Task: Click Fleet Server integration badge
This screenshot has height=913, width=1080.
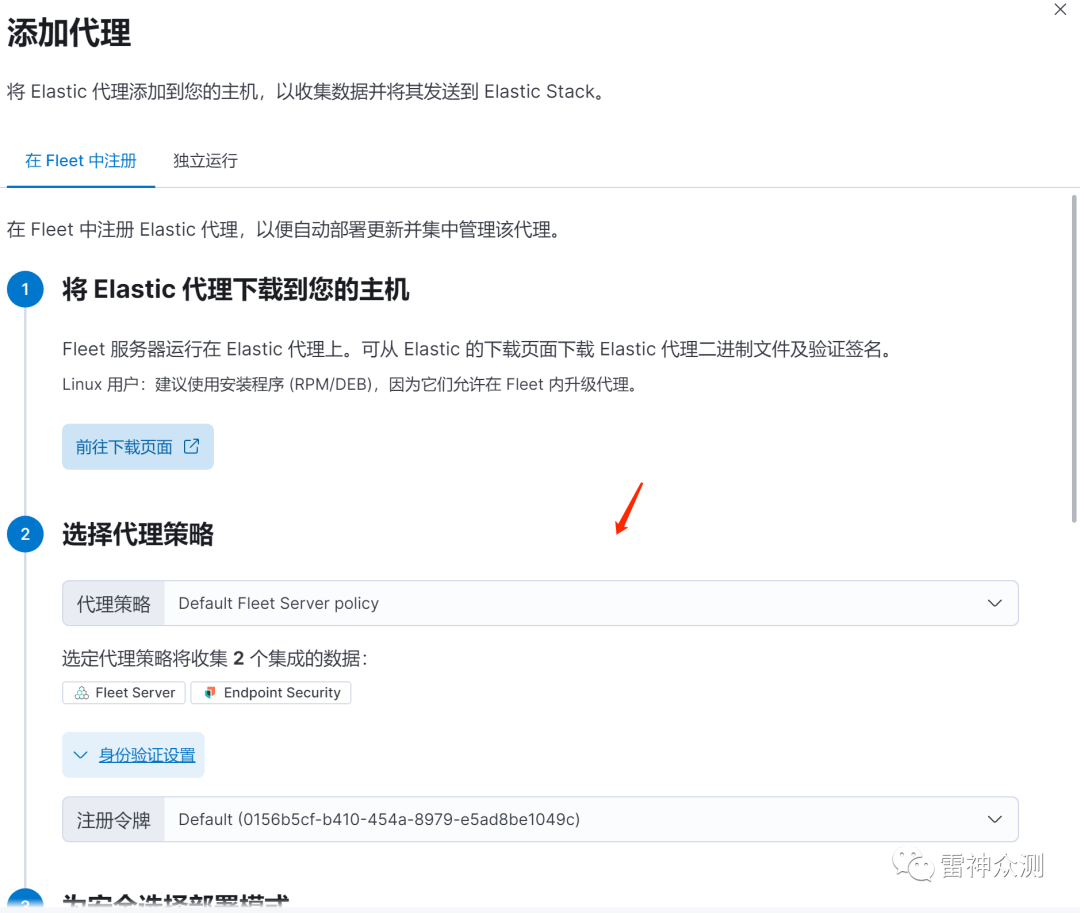Action: point(124,693)
